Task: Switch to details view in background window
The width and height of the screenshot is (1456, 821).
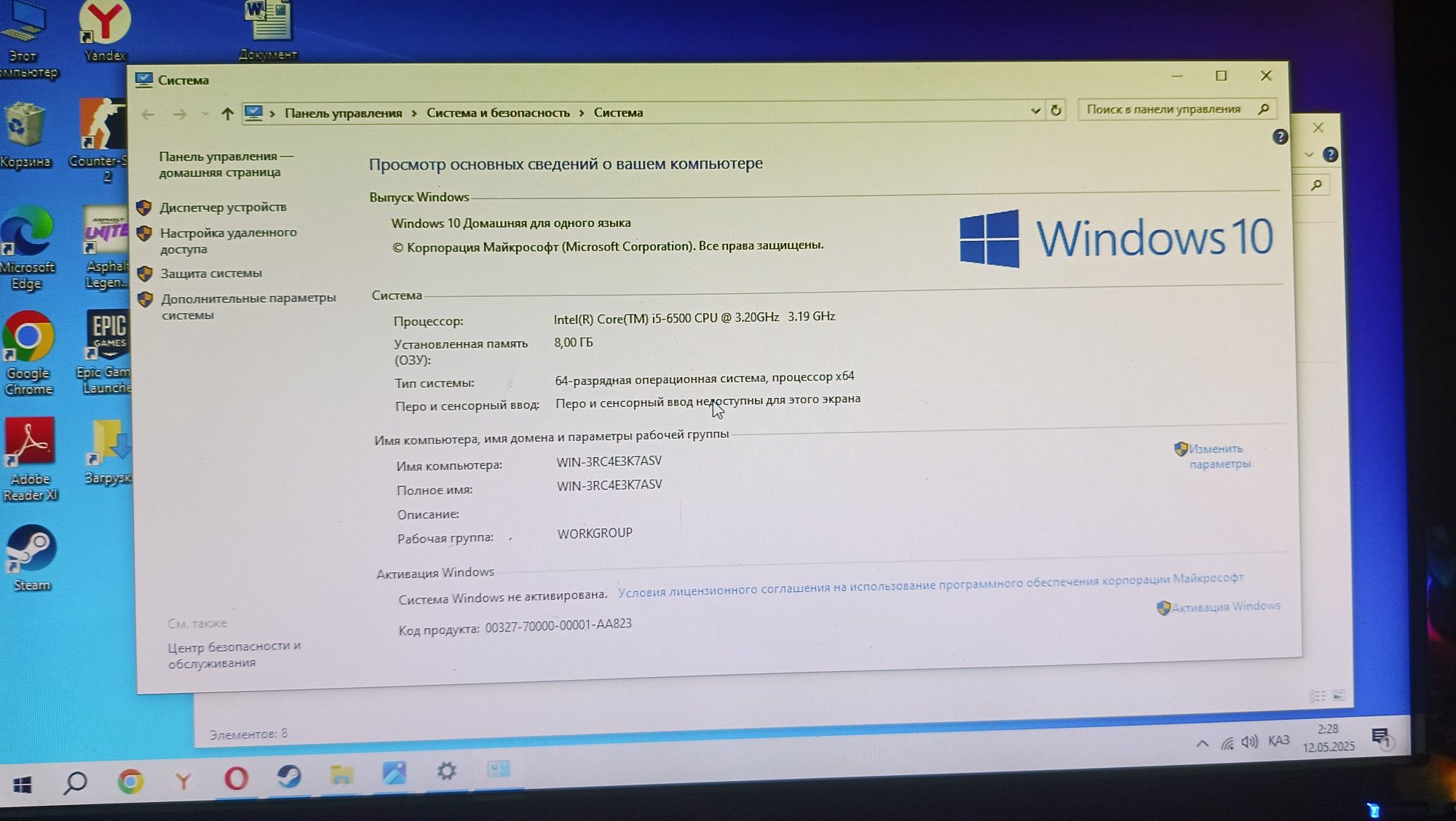Action: click(x=1318, y=696)
